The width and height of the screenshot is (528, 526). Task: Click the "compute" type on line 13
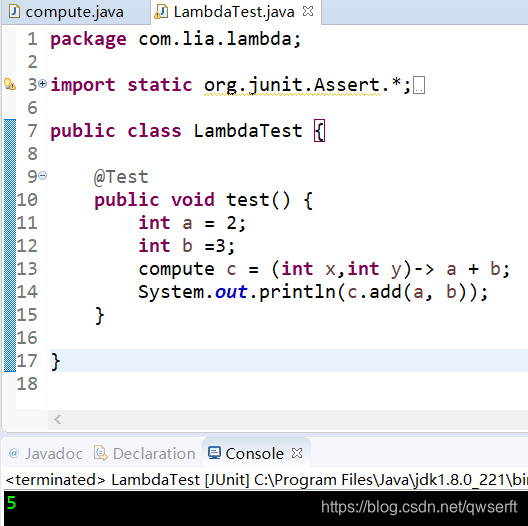[x=176, y=269]
